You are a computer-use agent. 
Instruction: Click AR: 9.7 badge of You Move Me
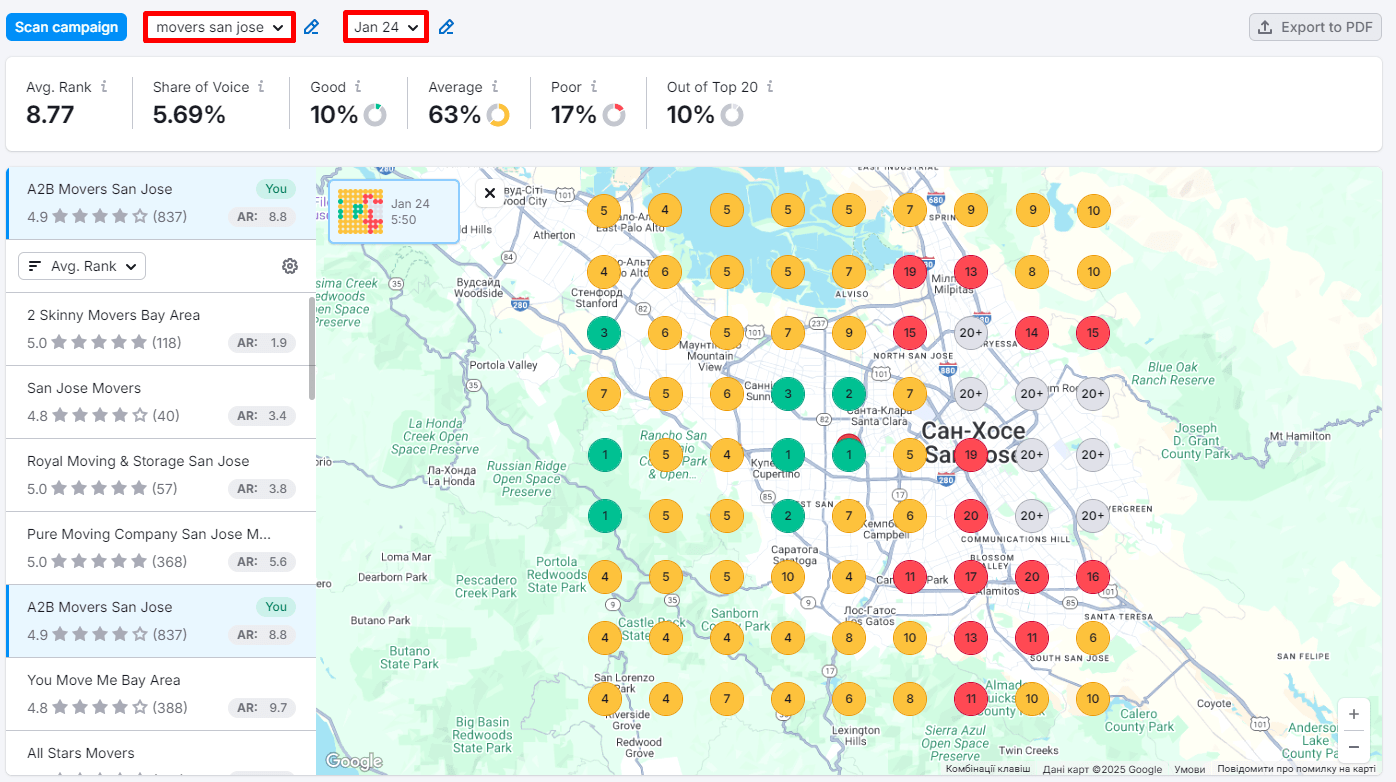pos(262,708)
